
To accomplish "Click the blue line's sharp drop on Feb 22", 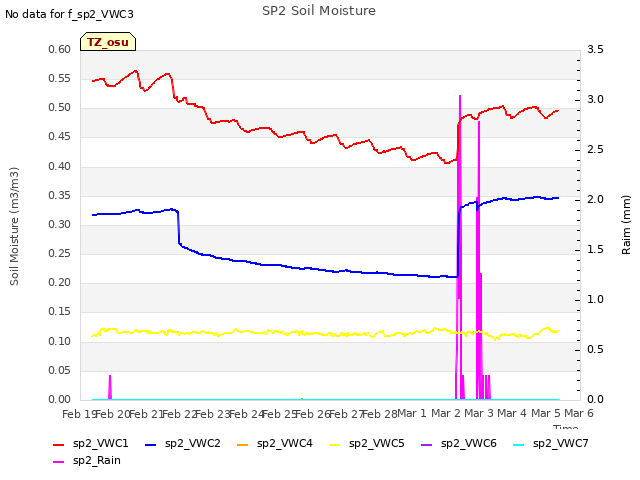I will (x=179, y=227).
